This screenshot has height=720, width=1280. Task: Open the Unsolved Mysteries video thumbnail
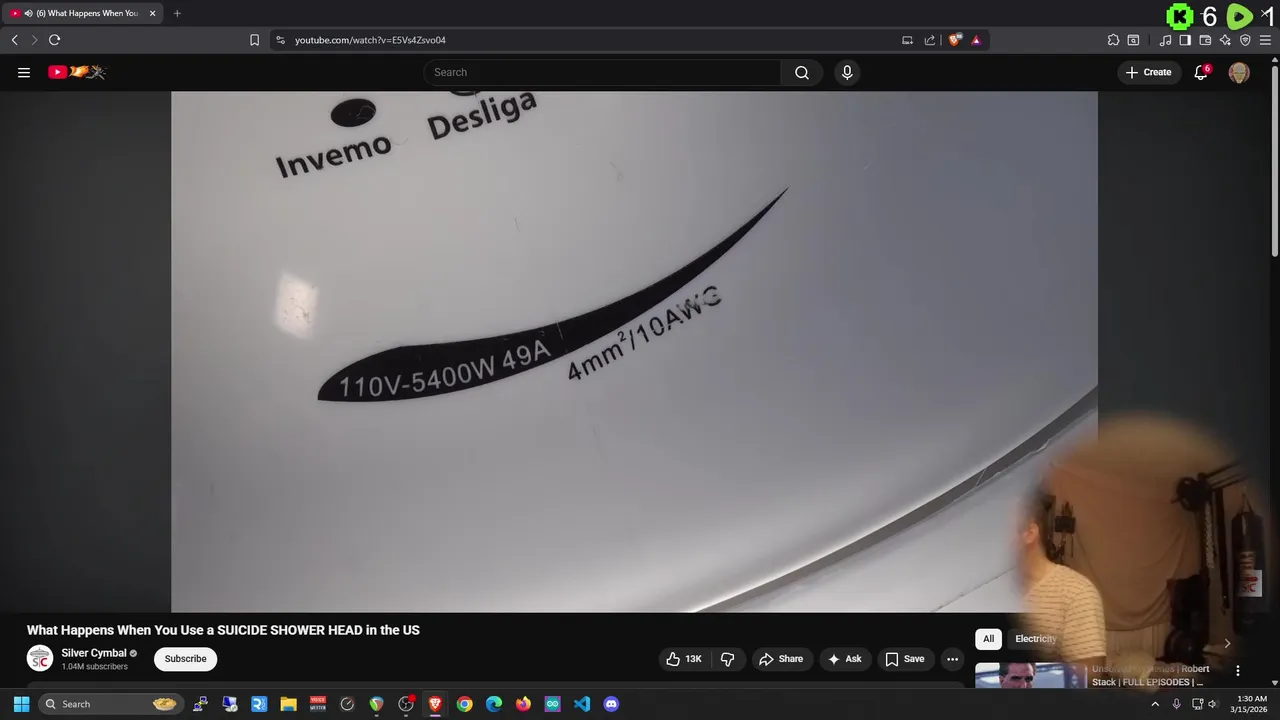(1030, 675)
